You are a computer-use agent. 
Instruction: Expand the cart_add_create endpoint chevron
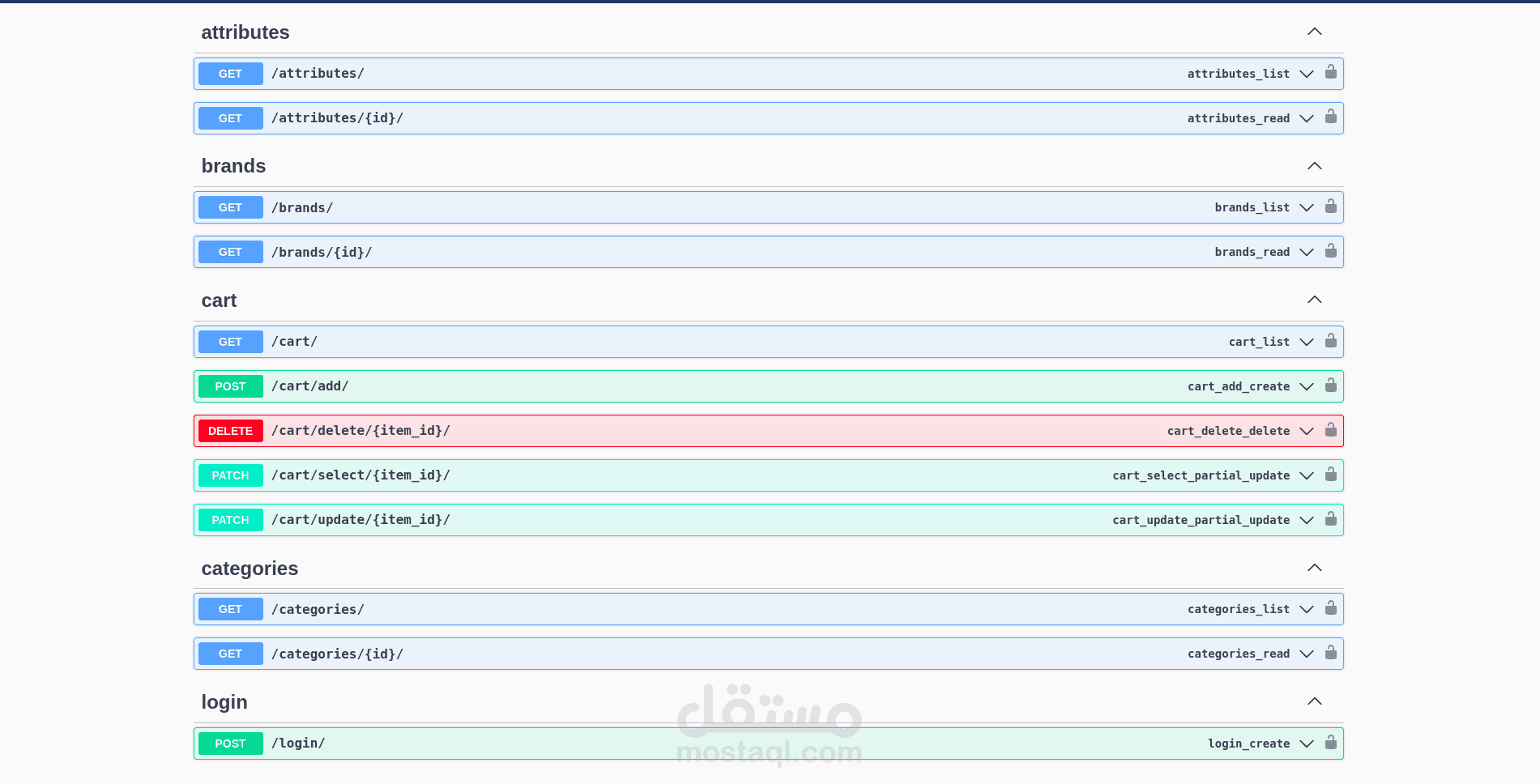[1307, 386]
